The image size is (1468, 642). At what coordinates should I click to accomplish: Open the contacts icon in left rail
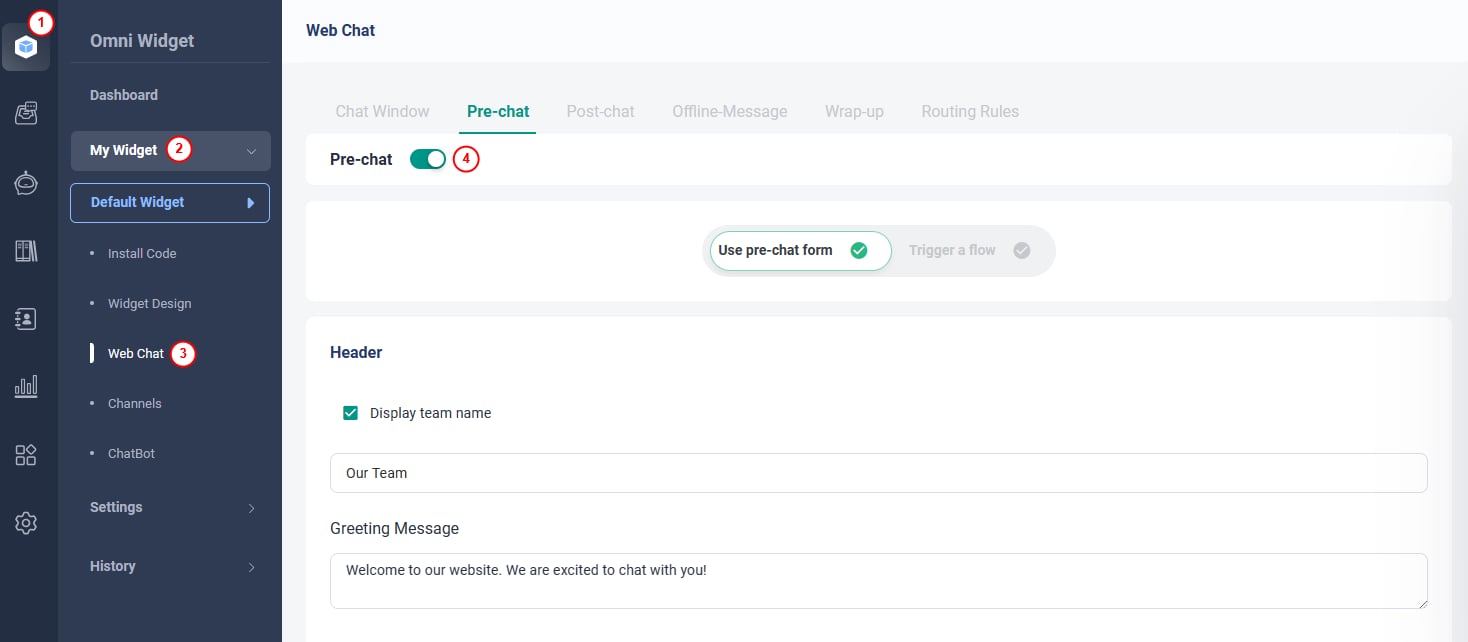(x=26, y=319)
